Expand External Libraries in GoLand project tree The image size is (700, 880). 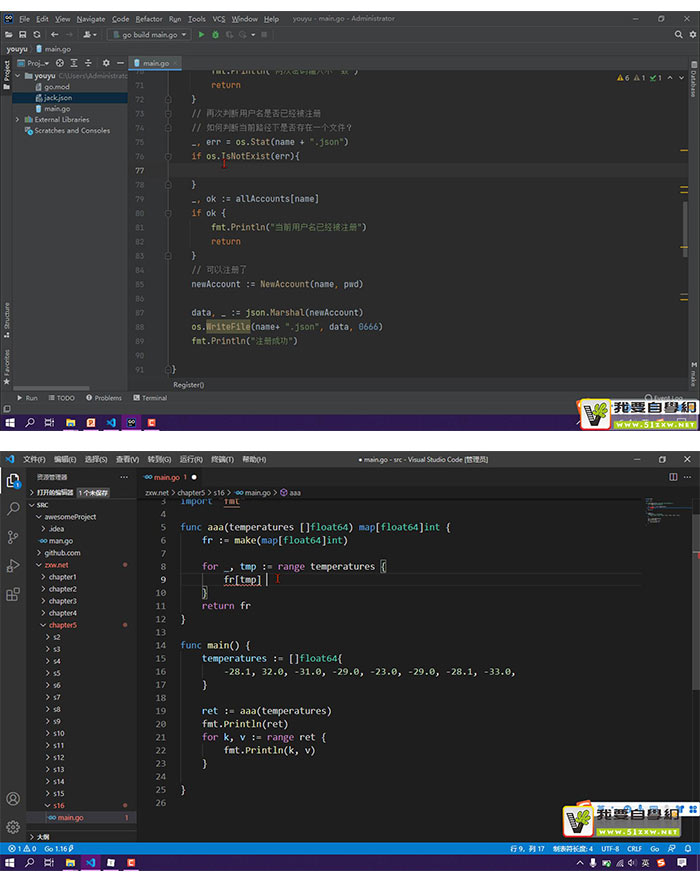[x=18, y=120]
